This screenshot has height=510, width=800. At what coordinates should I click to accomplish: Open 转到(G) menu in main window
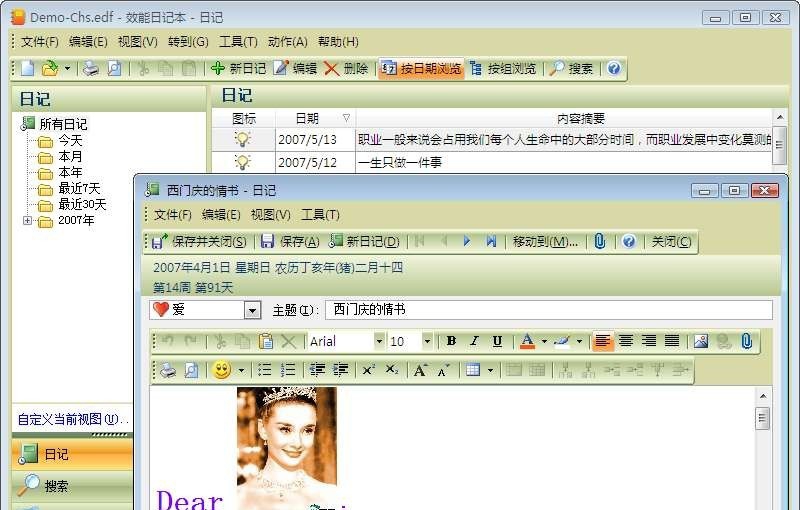(188, 42)
